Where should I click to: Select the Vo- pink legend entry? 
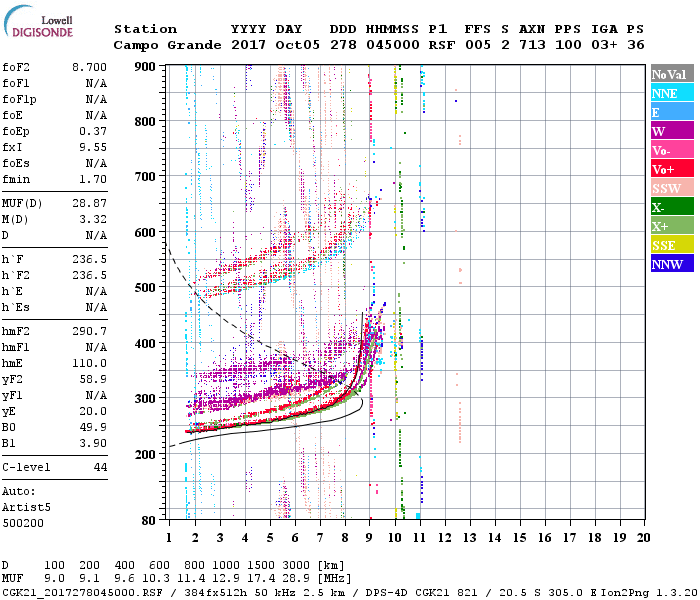[671, 150]
